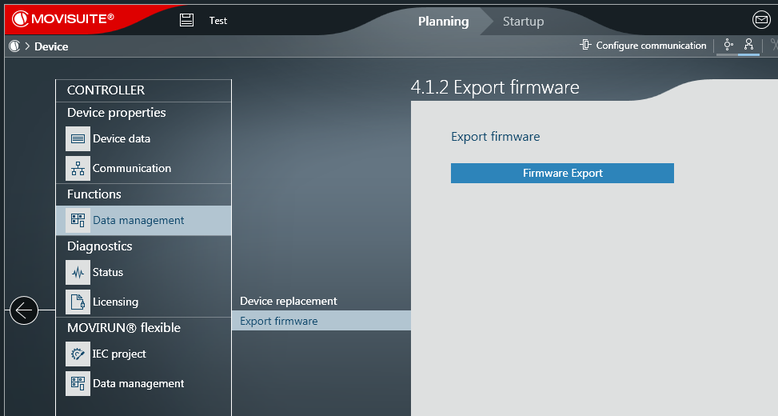778x416 pixels.
Task: Switch to the Planning tab
Action: pyautogui.click(x=443, y=21)
